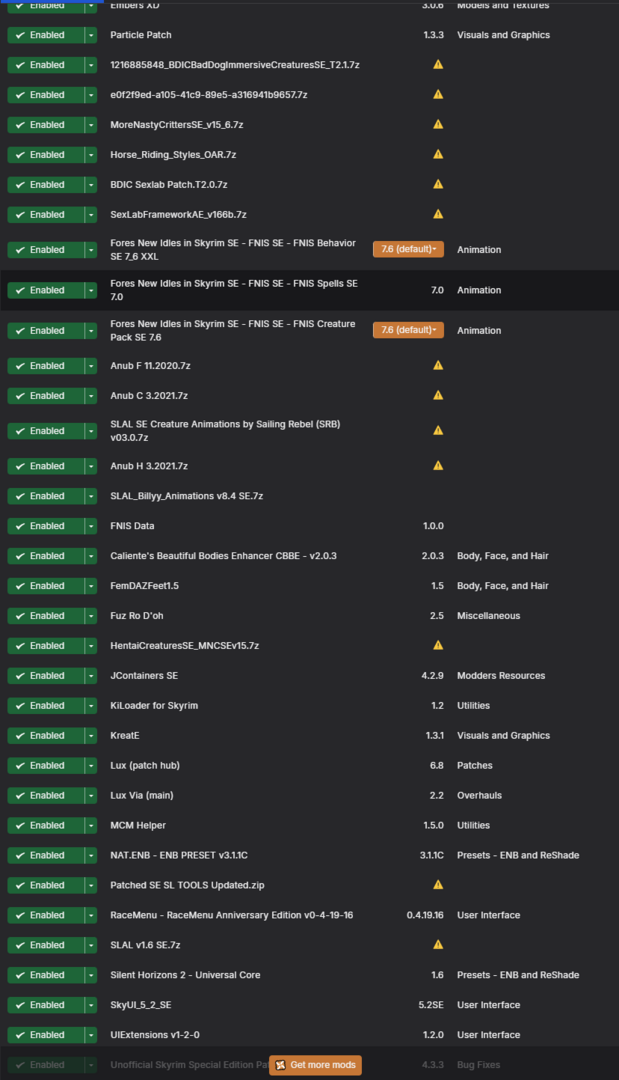Image resolution: width=619 pixels, height=1080 pixels.
Task: Toggle Enabled button for Fuz Ro D'oh
Action: pos(45,616)
